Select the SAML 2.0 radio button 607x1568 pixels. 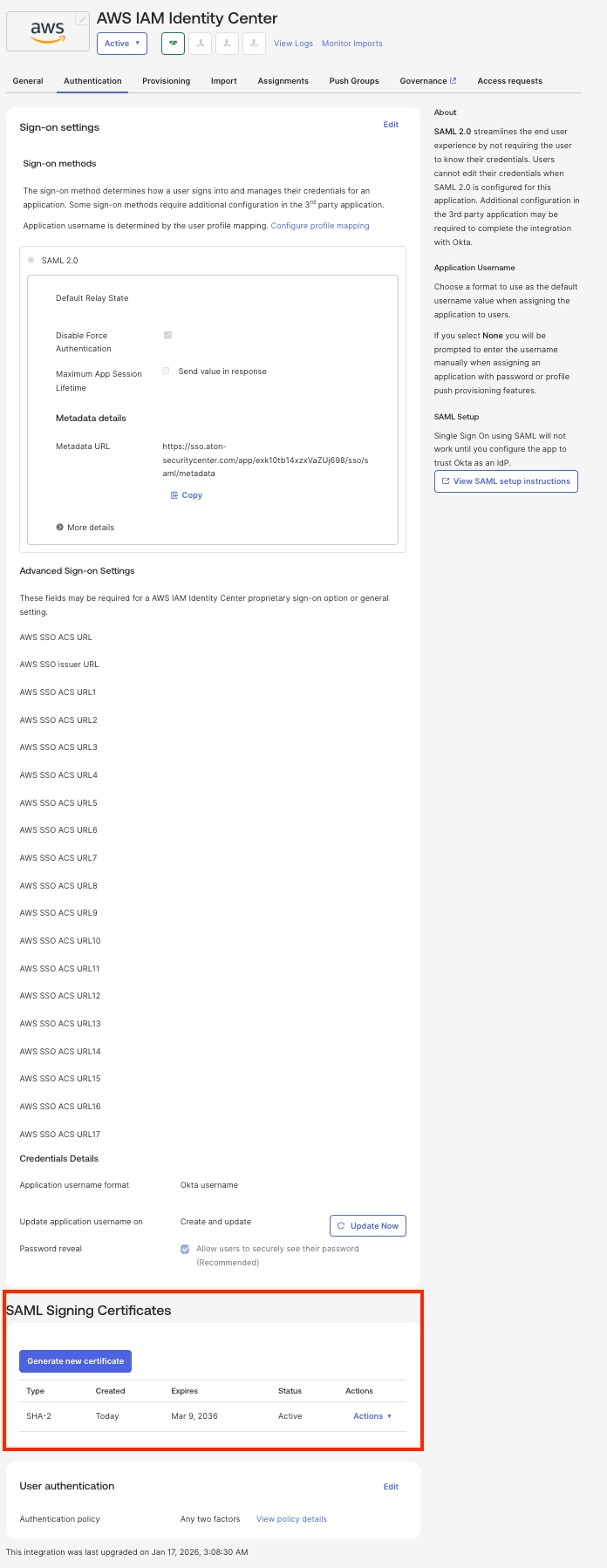click(31, 260)
